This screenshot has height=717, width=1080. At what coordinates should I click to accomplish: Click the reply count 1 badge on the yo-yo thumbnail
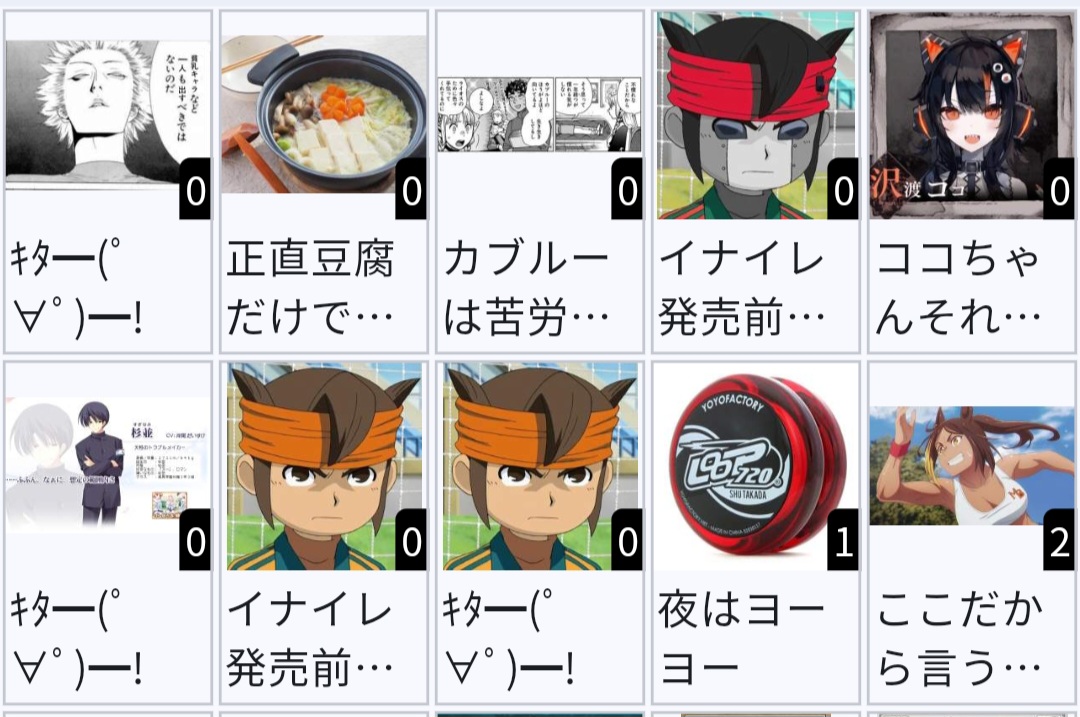(843, 540)
